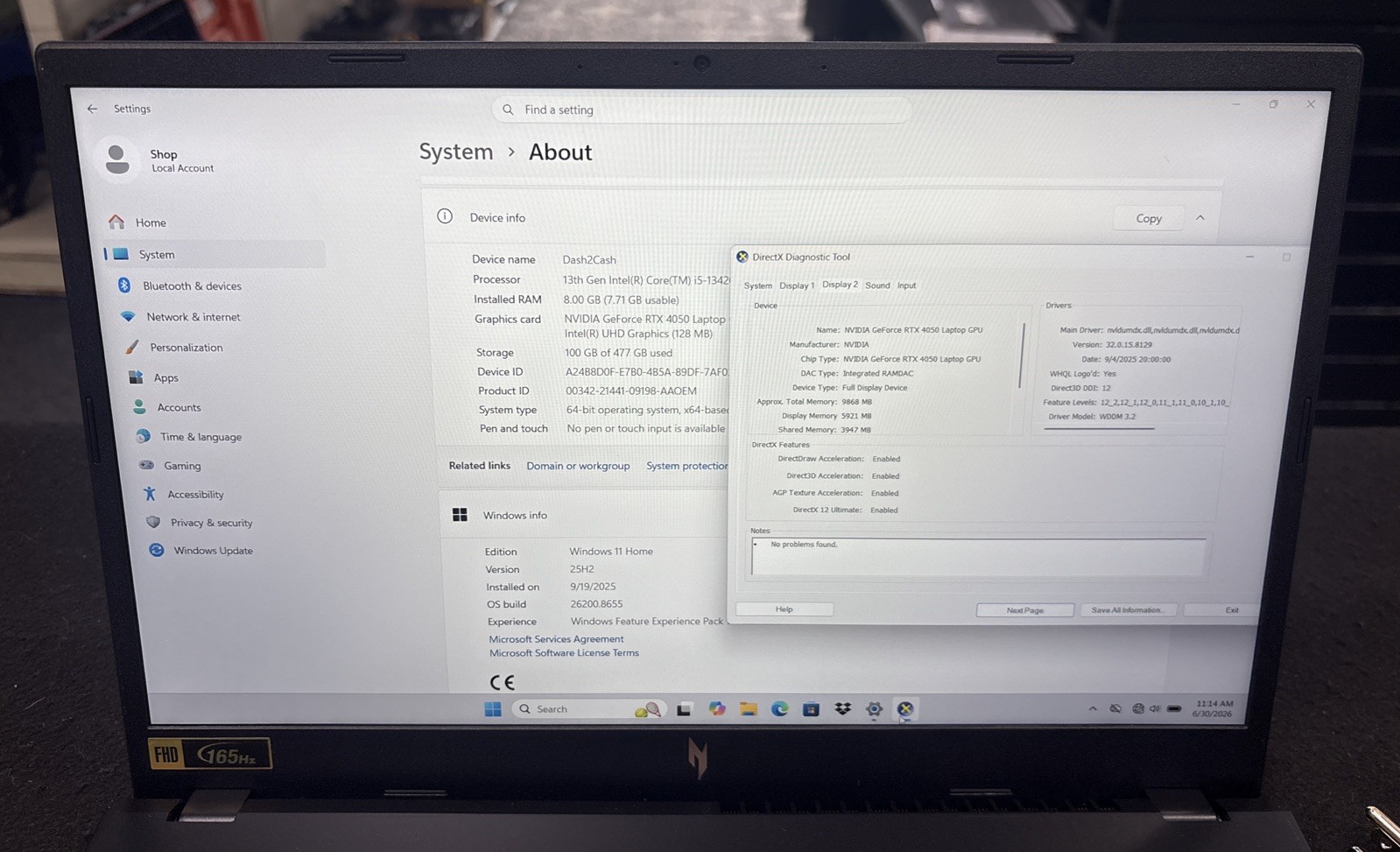Click Settings gear icon in taskbar

[874, 709]
